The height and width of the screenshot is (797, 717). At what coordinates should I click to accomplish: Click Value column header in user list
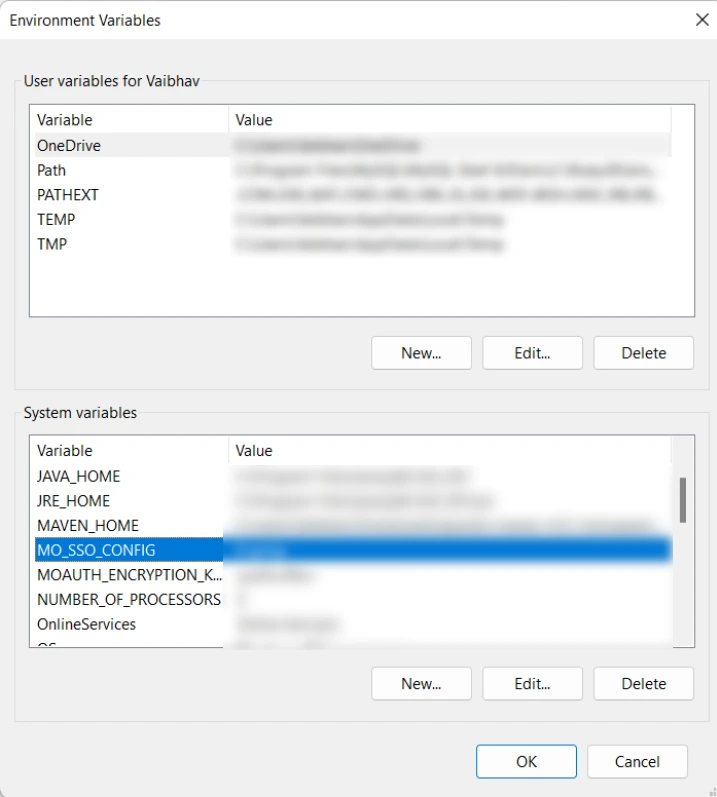(x=450, y=120)
